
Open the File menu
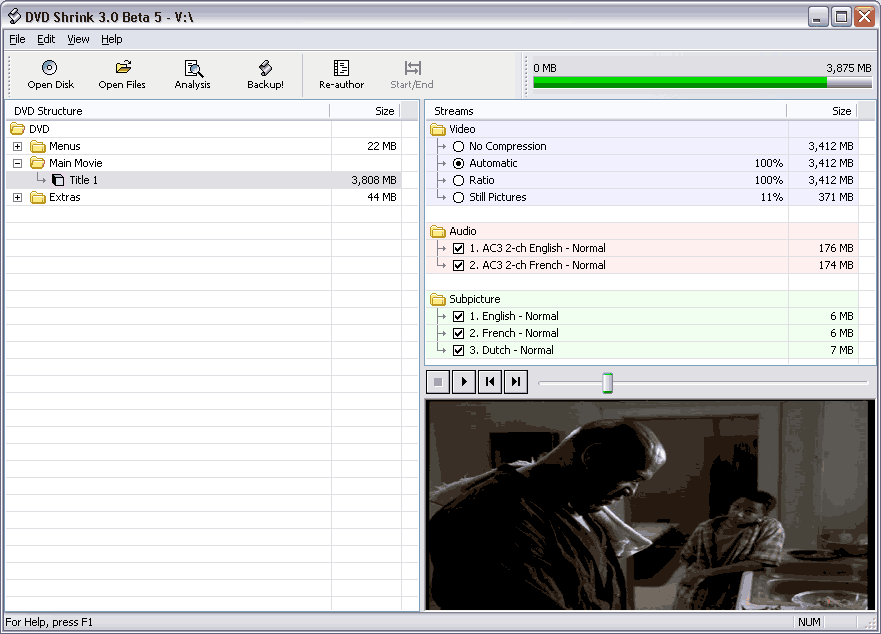point(17,39)
